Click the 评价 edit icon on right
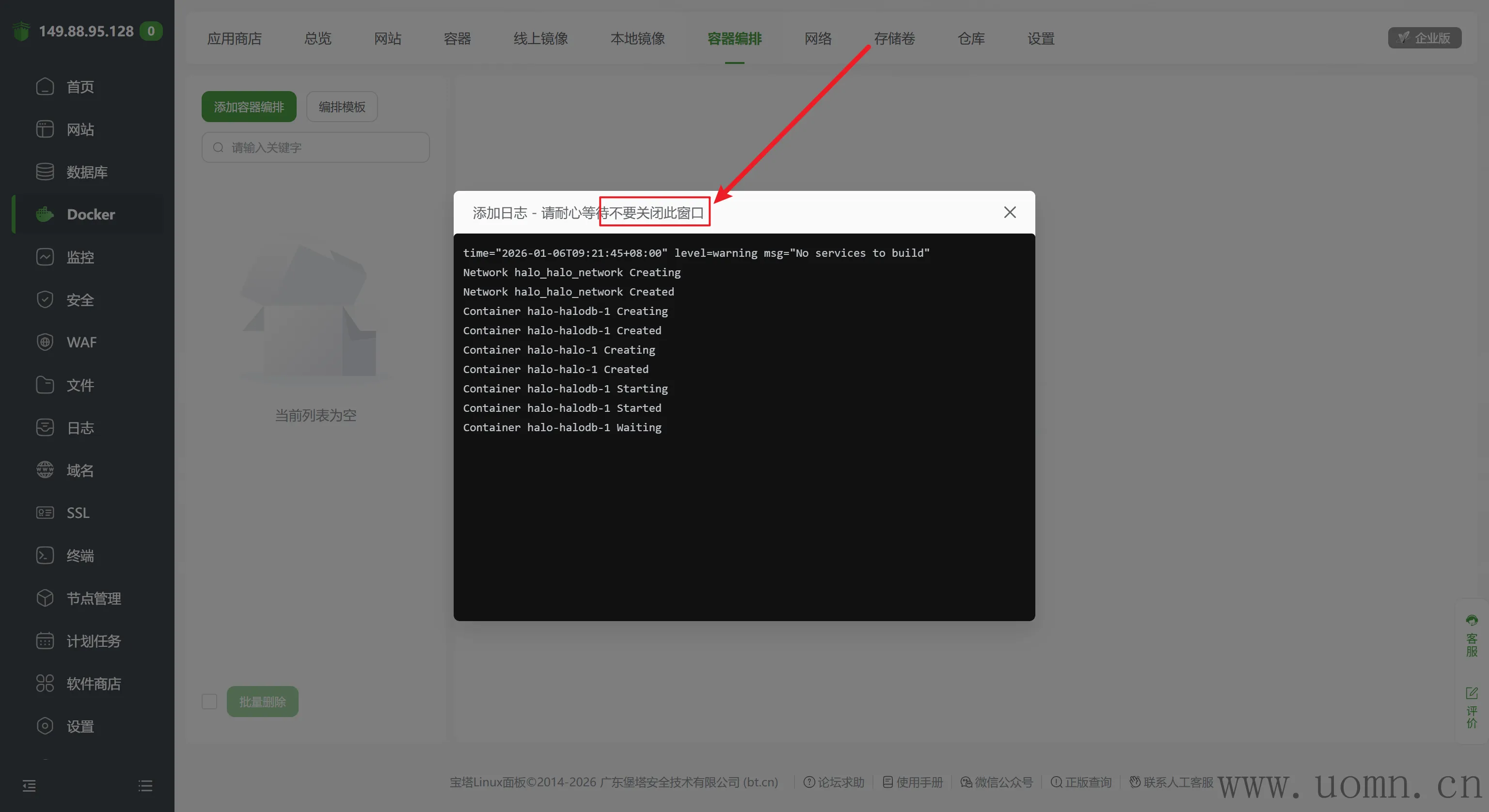Screen dimensions: 1489x812 [x=1471, y=693]
